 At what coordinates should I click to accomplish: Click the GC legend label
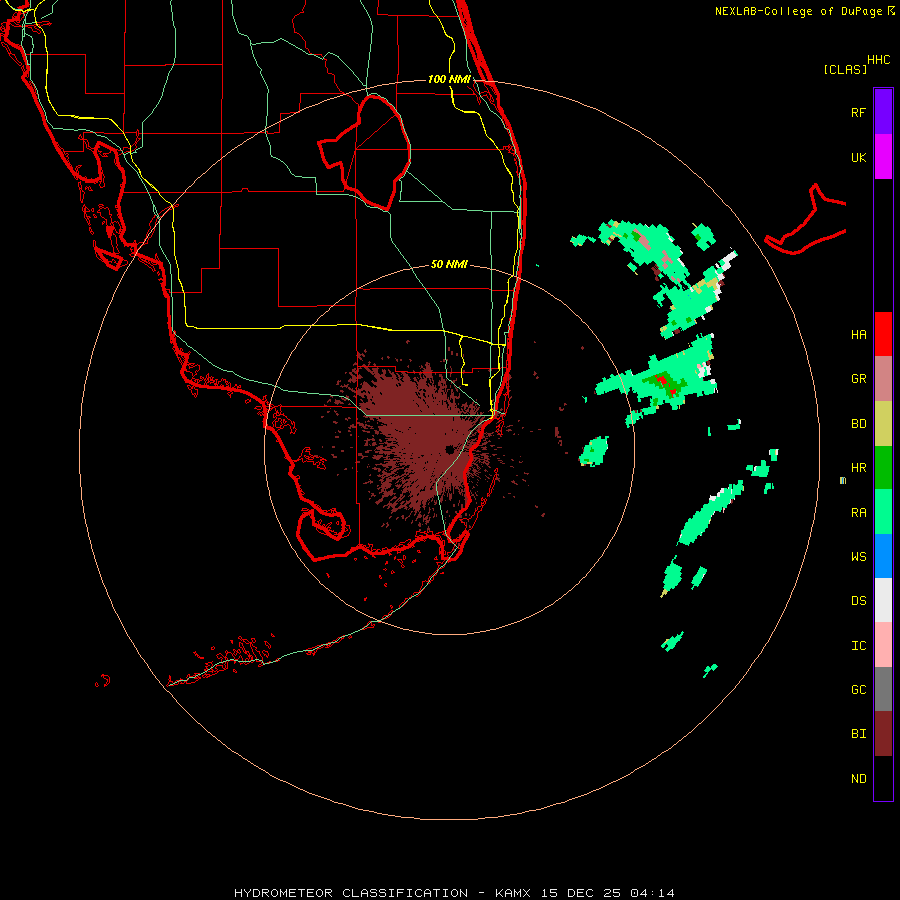pos(858,689)
